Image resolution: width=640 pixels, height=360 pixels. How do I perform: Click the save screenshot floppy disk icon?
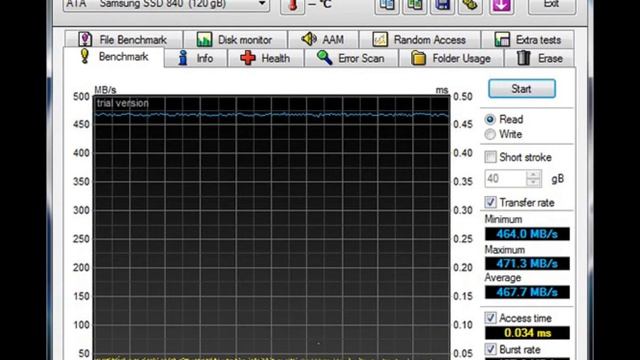pos(442,6)
